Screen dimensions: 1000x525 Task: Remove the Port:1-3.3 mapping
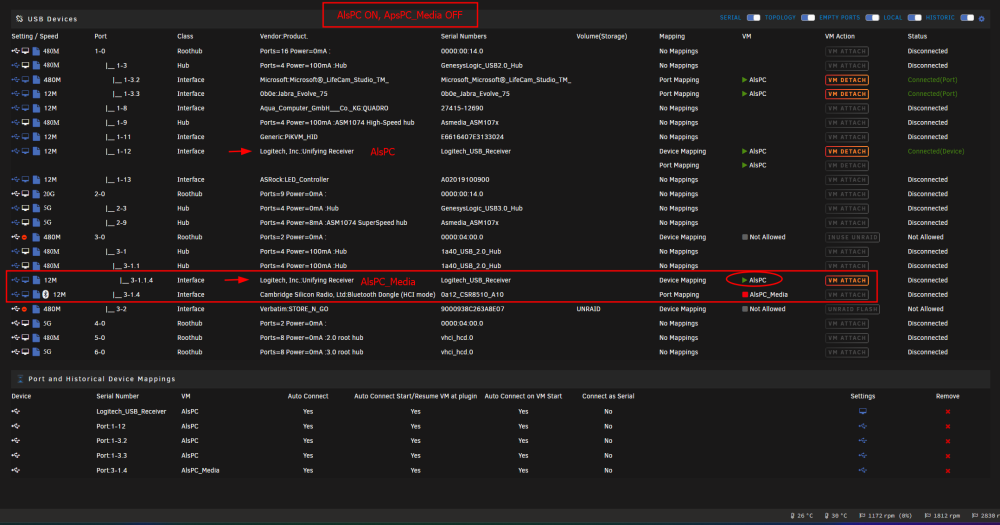click(948, 456)
